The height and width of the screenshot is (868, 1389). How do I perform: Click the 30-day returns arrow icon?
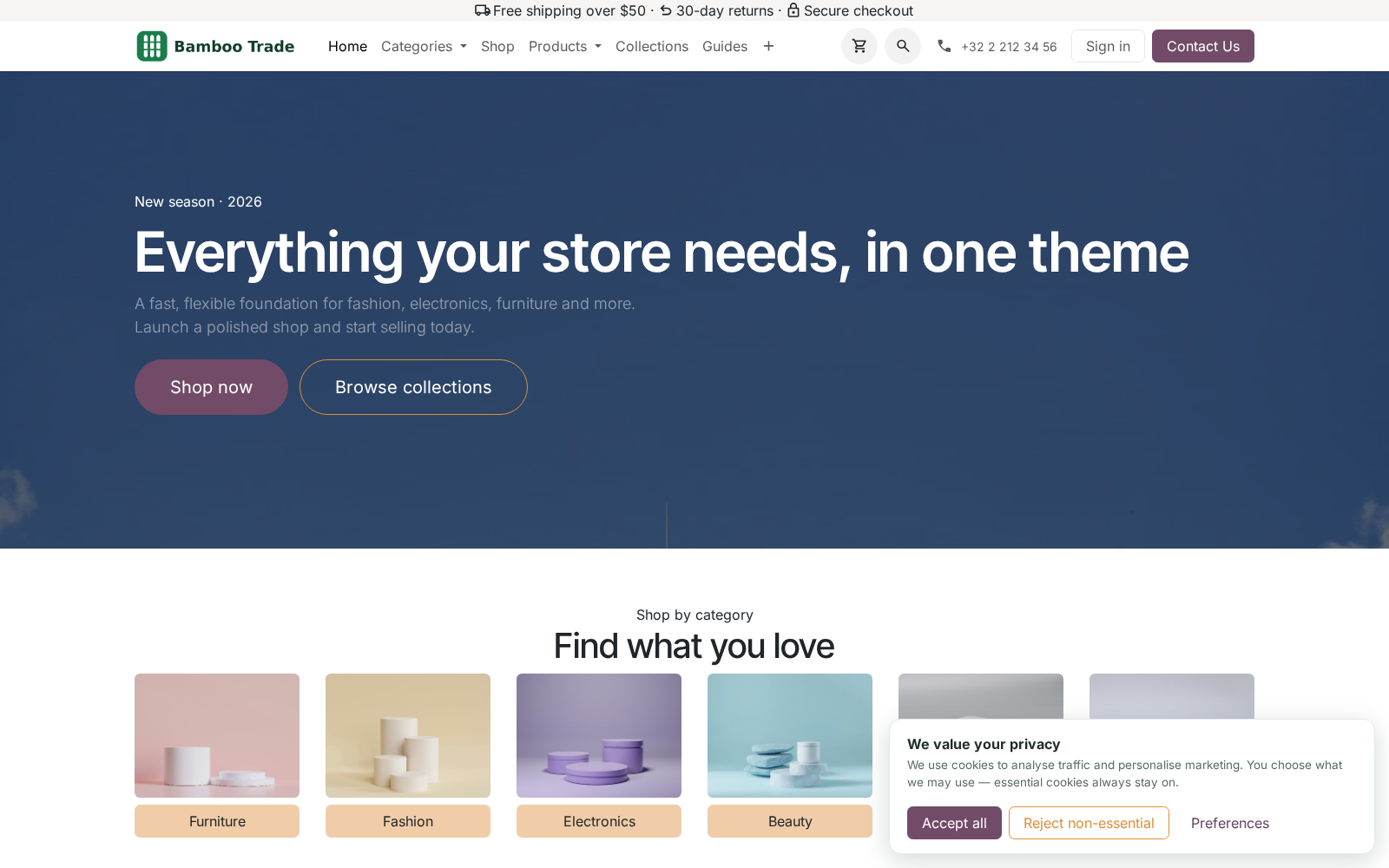[666, 10]
